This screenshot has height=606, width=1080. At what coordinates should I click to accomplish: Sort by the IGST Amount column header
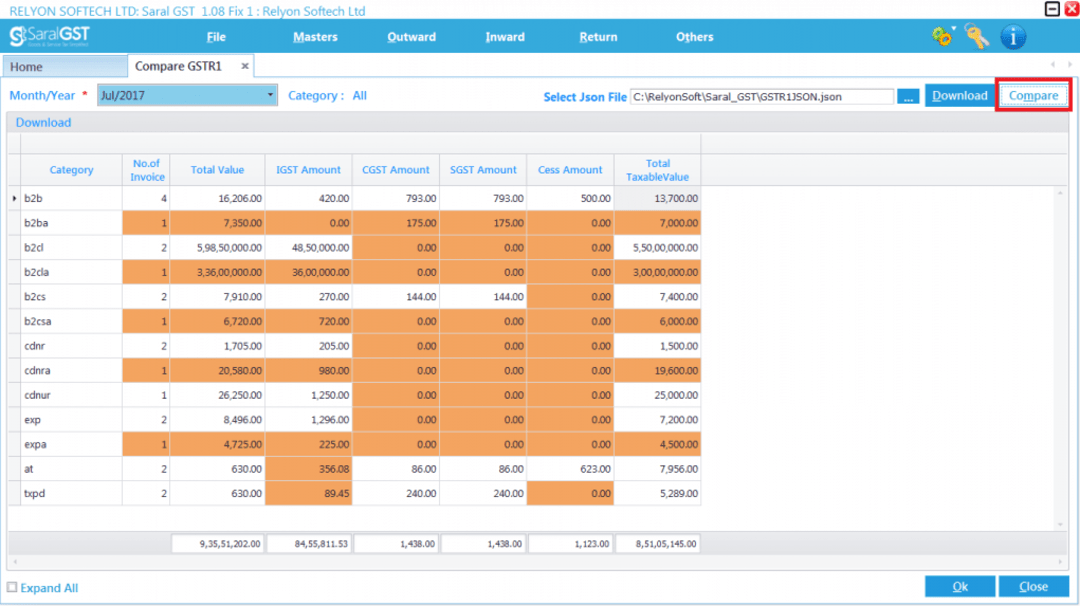308,170
